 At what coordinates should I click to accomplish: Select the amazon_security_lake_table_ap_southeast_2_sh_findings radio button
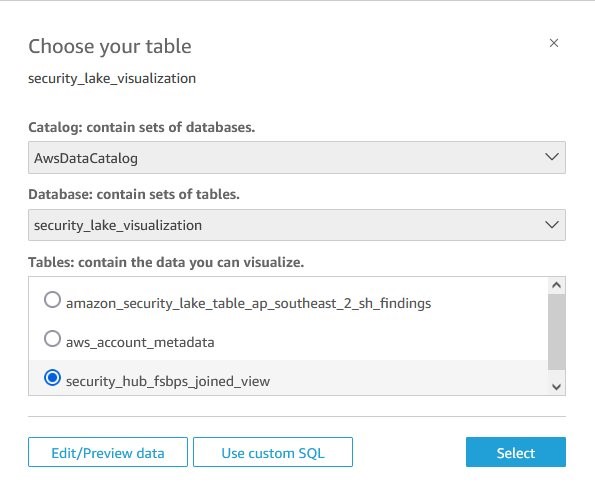tap(52, 300)
